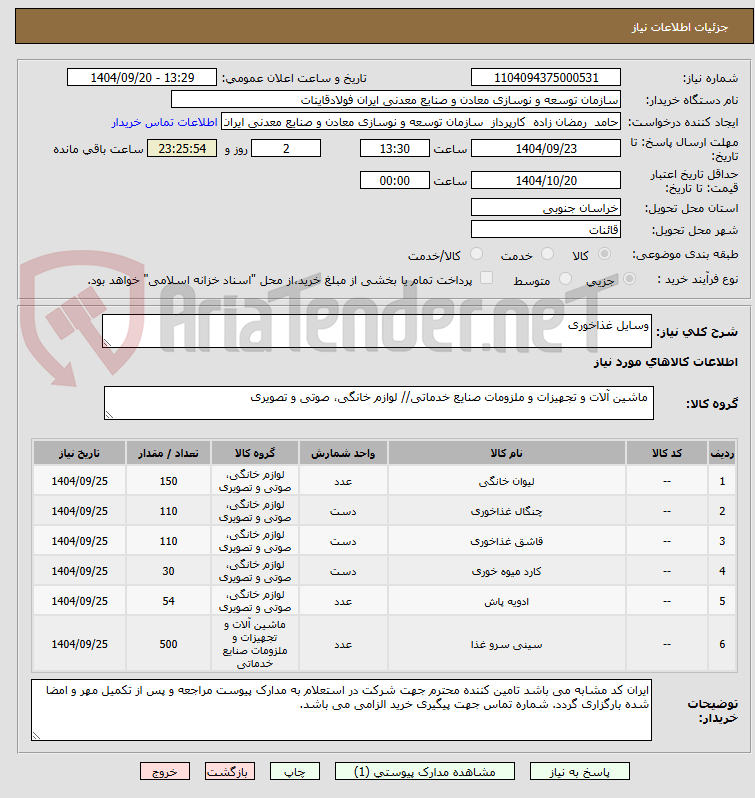This screenshot has height=798, width=755.
Task: Click the deadline time field 13:30
Action: (x=395, y=149)
